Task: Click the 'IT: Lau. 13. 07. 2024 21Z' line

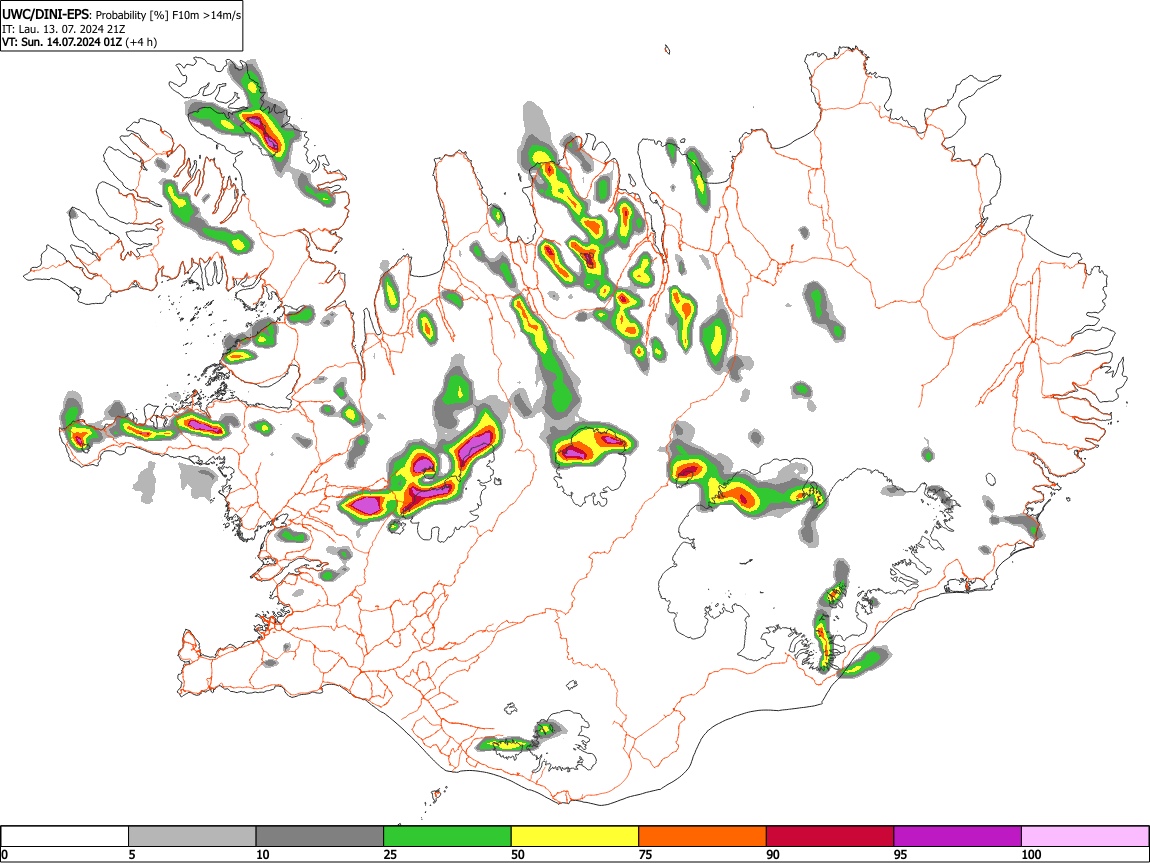Action: coord(64,29)
